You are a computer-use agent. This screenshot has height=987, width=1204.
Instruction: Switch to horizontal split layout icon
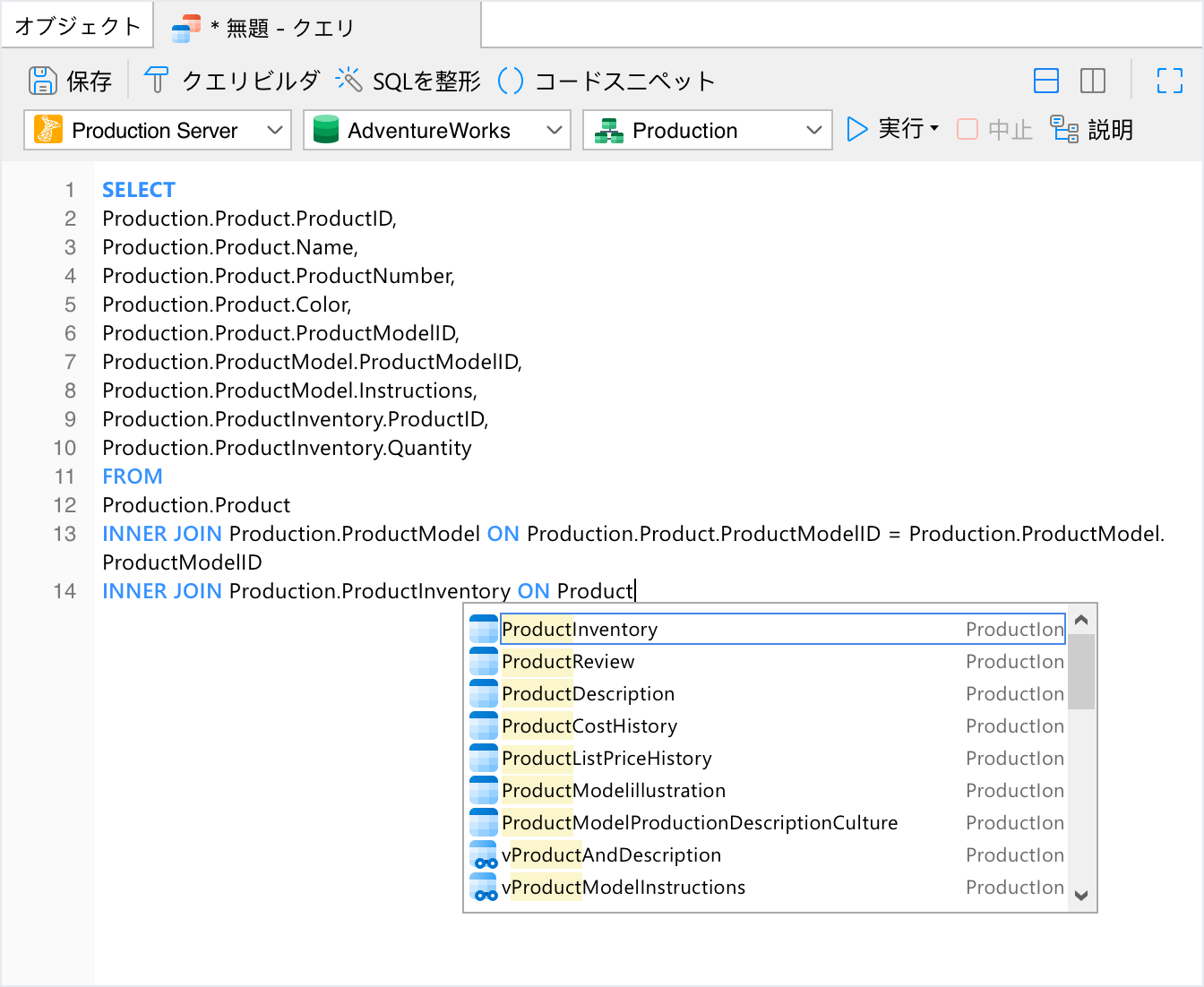1045,81
